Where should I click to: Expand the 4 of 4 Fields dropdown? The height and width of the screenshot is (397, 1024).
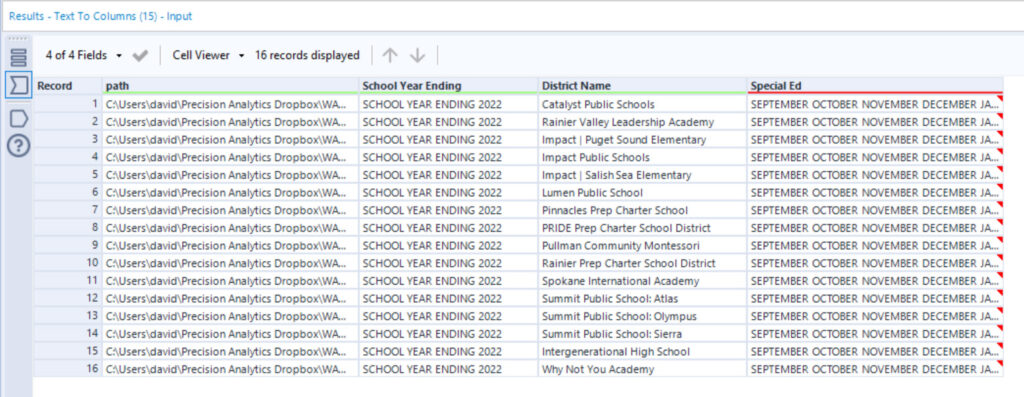pos(84,56)
